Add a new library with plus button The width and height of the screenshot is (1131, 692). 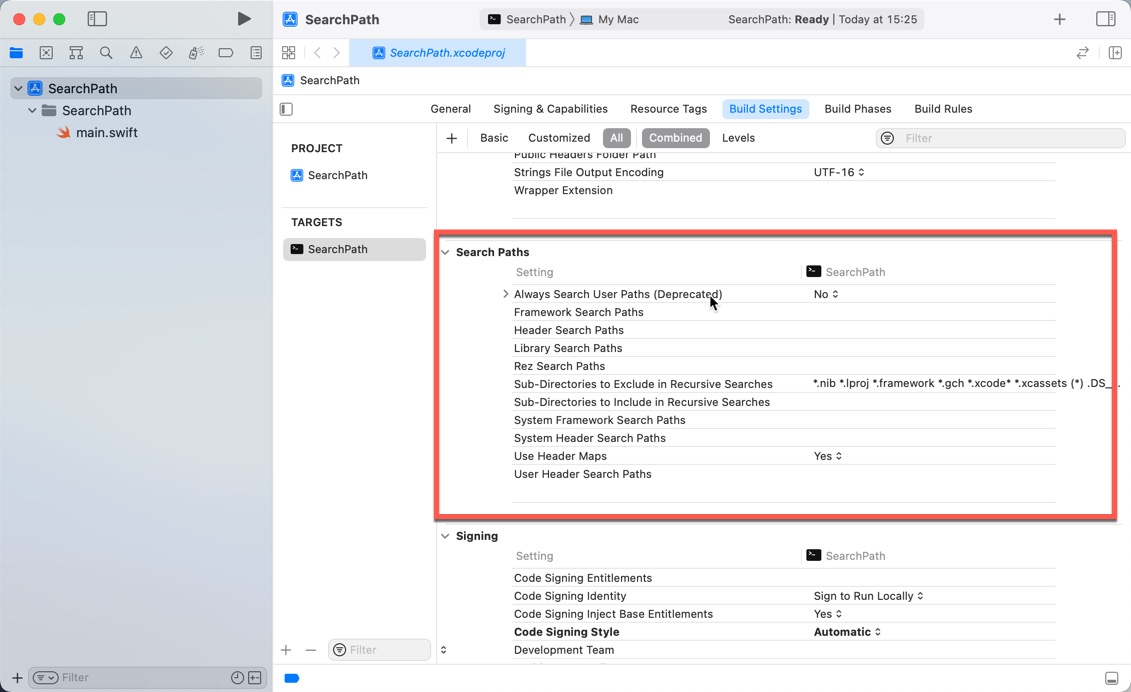tap(1060, 19)
